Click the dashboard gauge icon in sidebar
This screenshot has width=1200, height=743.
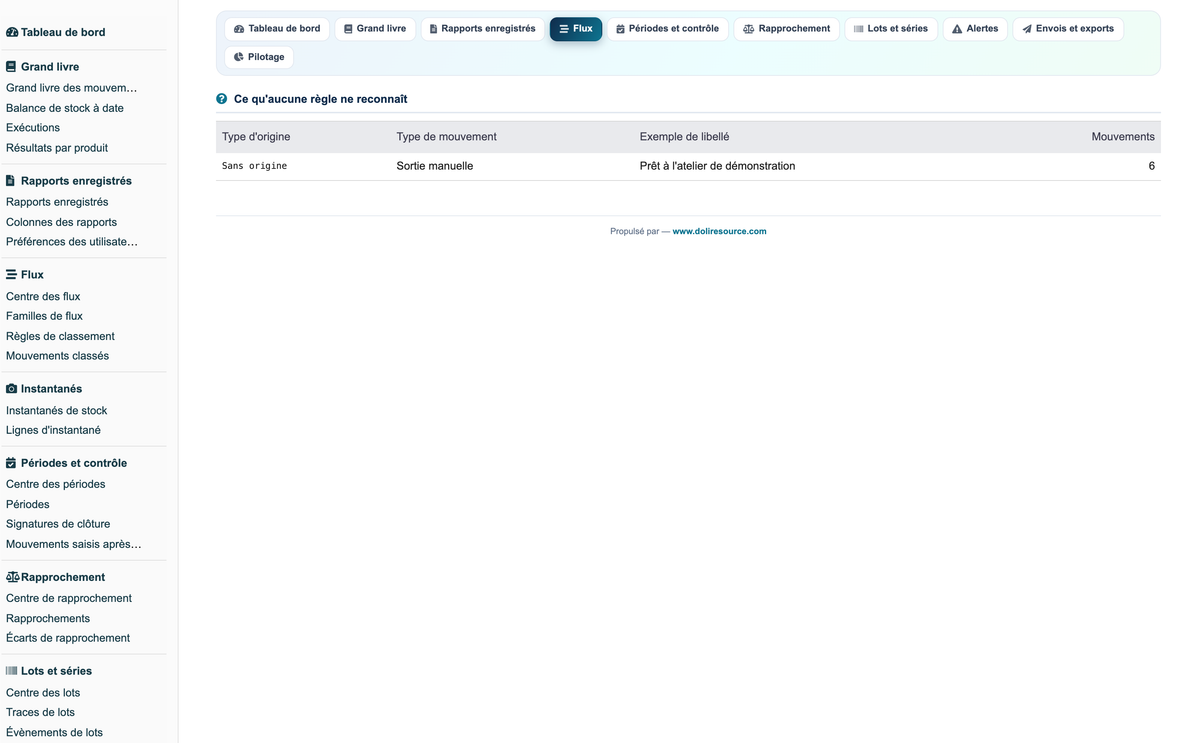click(12, 32)
